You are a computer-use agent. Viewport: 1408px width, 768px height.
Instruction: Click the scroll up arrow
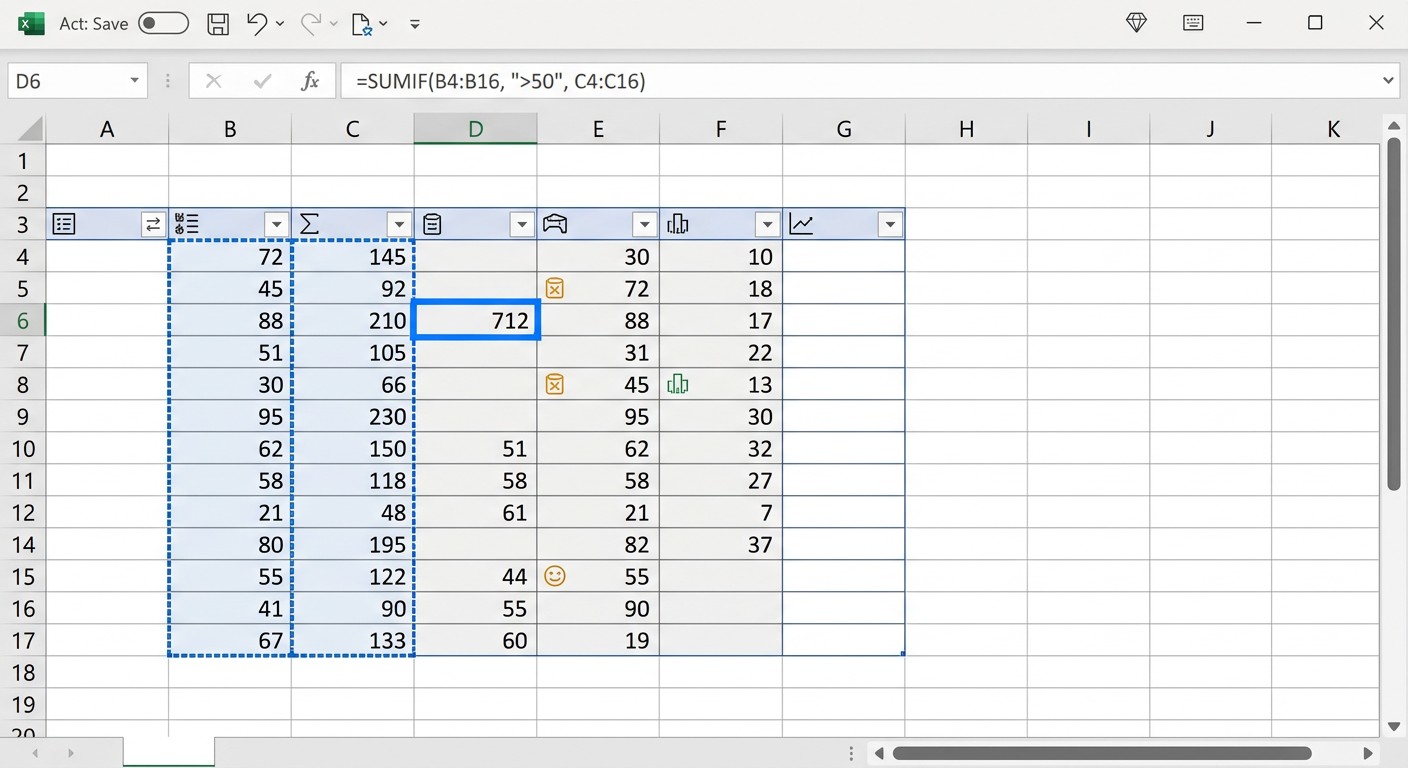(x=1394, y=124)
